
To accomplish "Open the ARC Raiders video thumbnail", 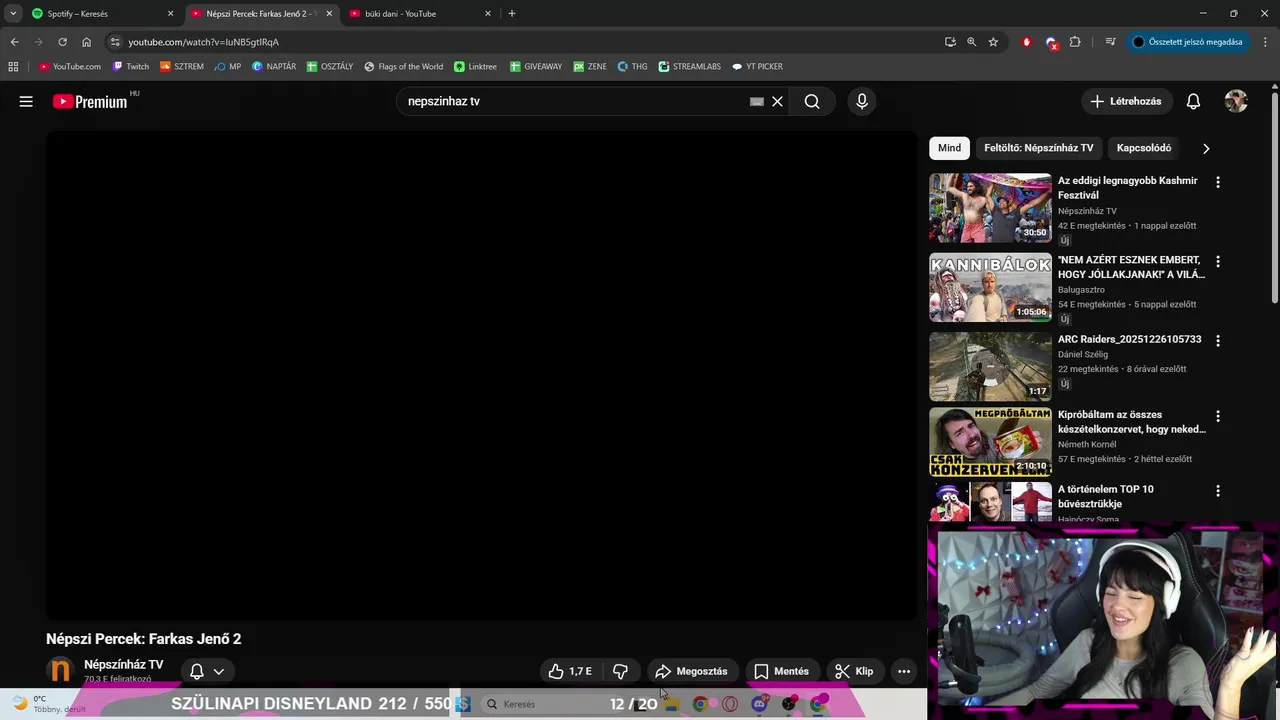I will point(990,367).
